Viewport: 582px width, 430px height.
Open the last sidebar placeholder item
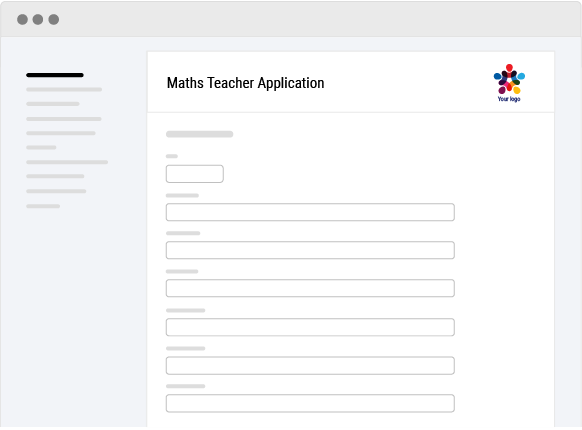pyautogui.click(x=43, y=206)
